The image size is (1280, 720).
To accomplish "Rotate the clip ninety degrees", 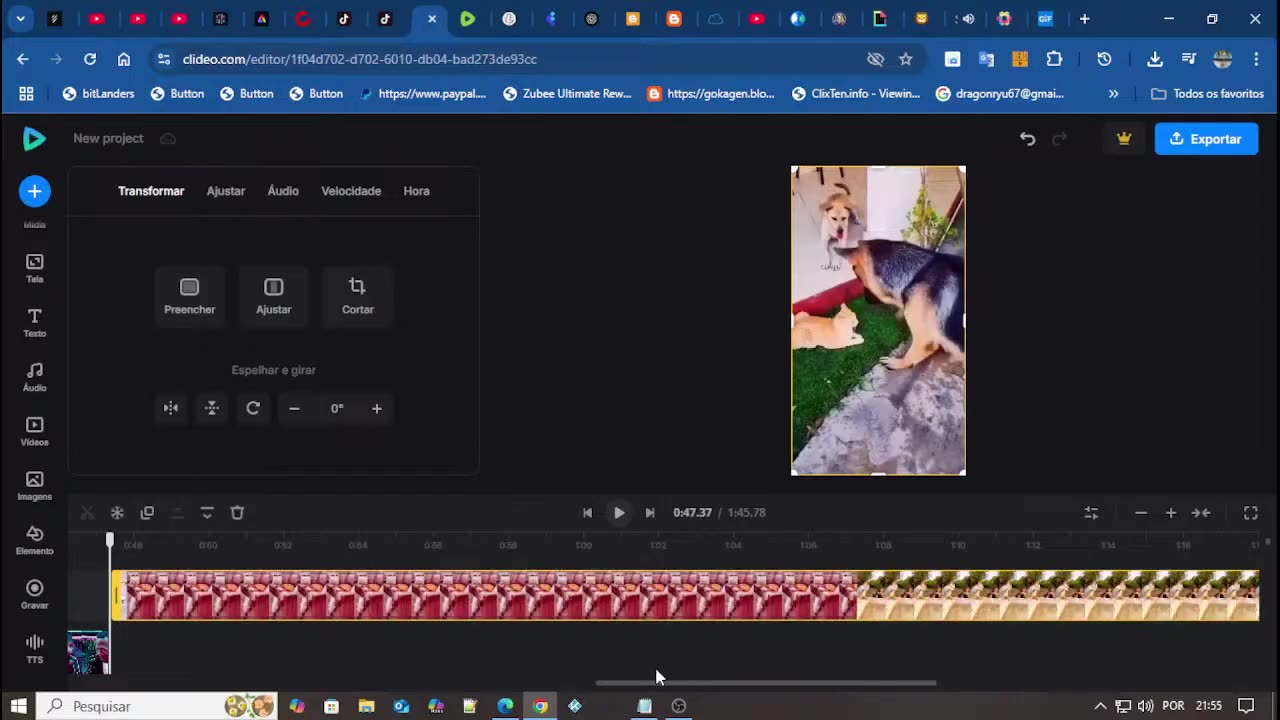I will (253, 408).
